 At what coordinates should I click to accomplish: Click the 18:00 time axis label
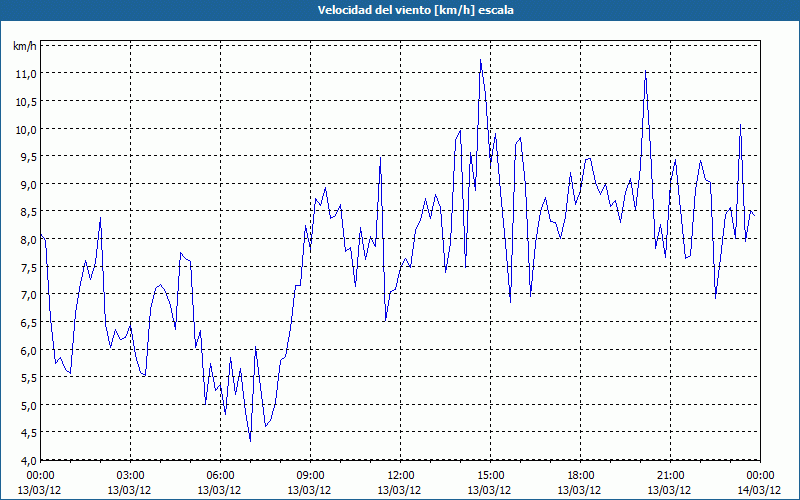click(x=580, y=476)
